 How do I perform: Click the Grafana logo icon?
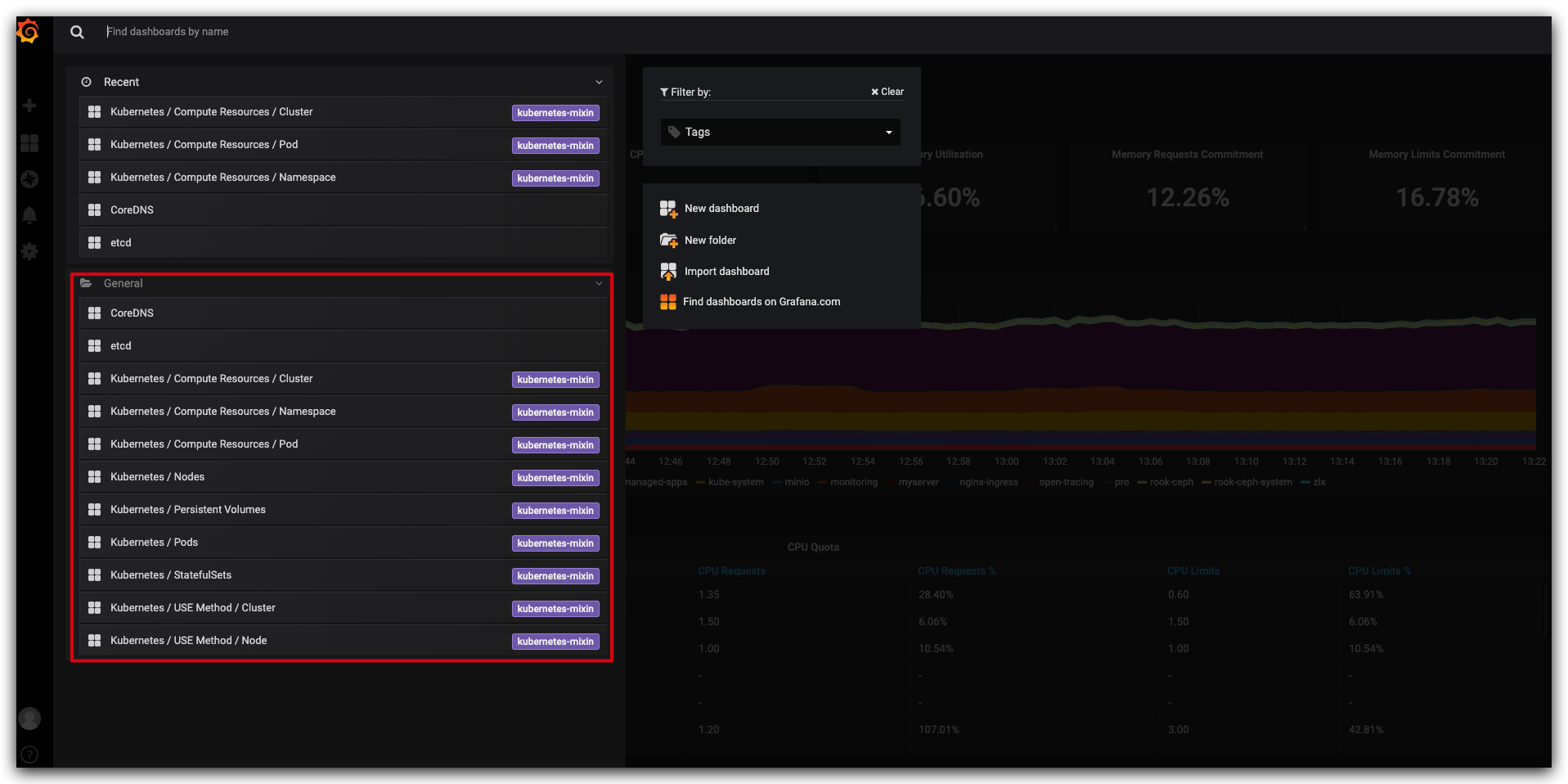click(x=29, y=31)
